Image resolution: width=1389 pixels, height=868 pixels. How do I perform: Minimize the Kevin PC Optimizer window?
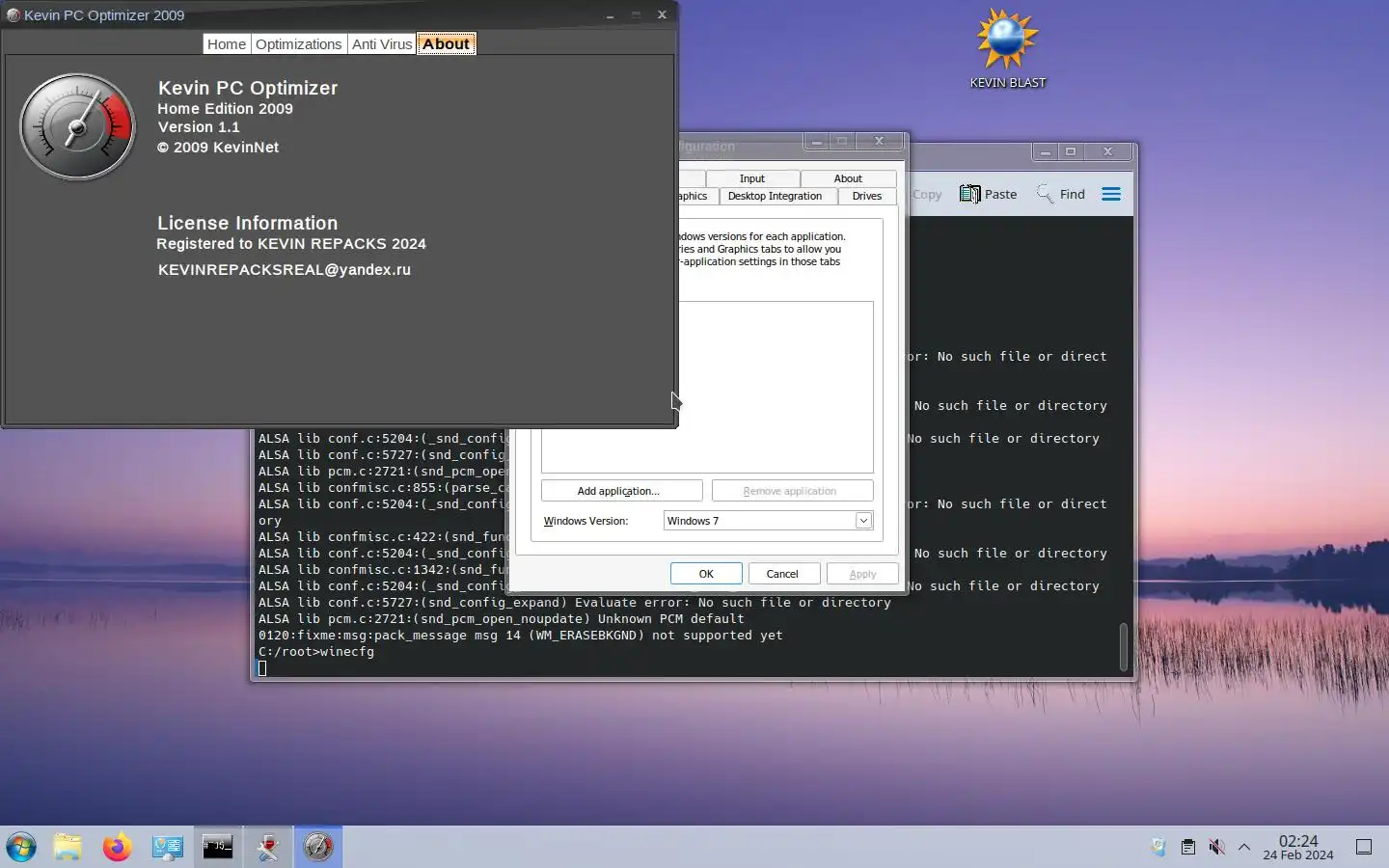point(610,14)
